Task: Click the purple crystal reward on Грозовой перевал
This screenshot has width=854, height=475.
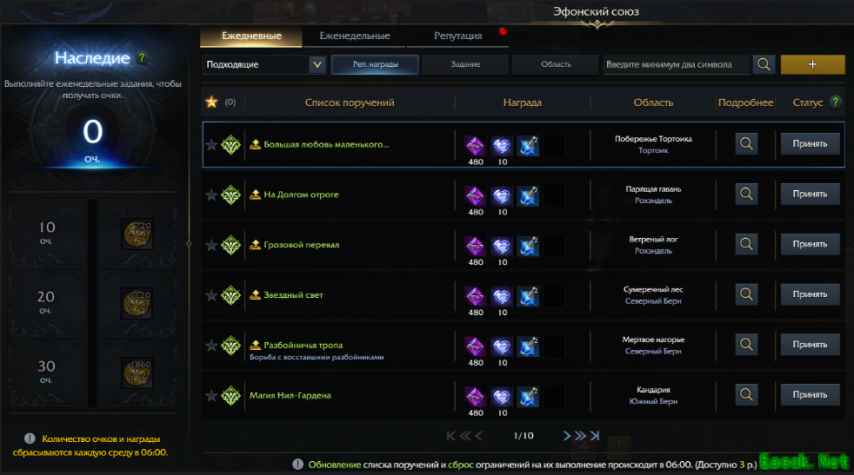Action: [x=475, y=246]
